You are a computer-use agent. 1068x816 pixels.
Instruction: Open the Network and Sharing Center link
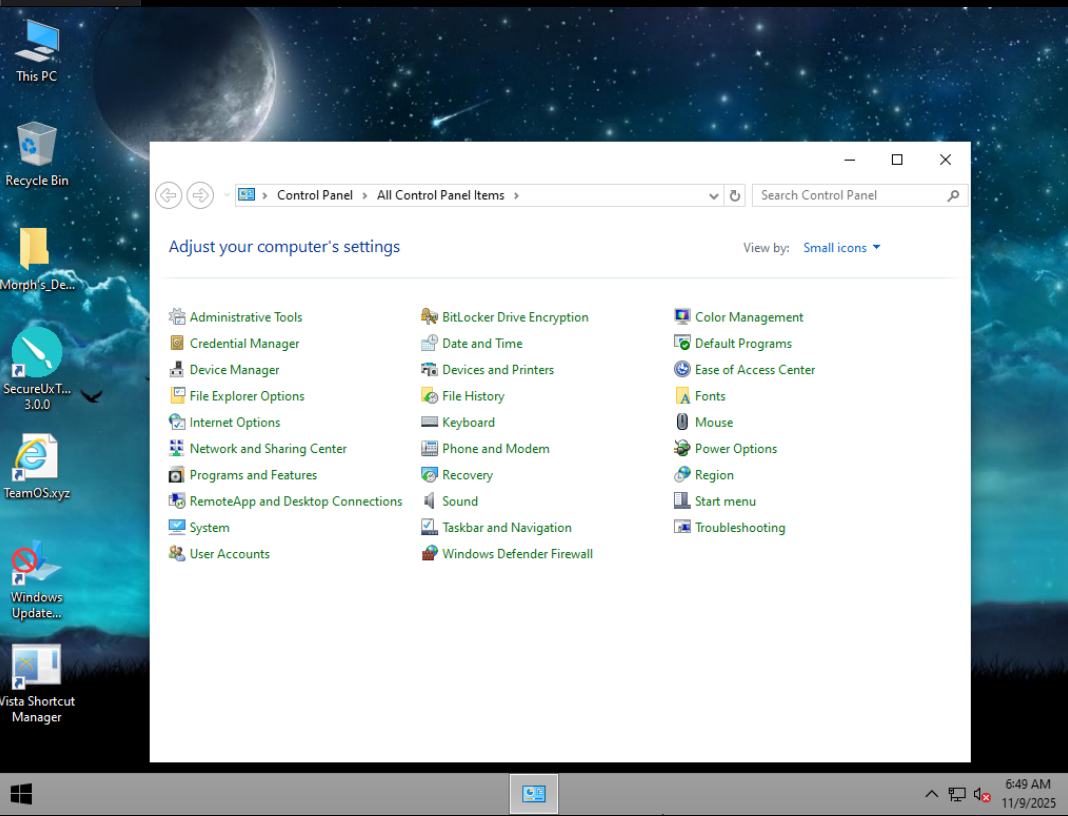click(x=268, y=449)
